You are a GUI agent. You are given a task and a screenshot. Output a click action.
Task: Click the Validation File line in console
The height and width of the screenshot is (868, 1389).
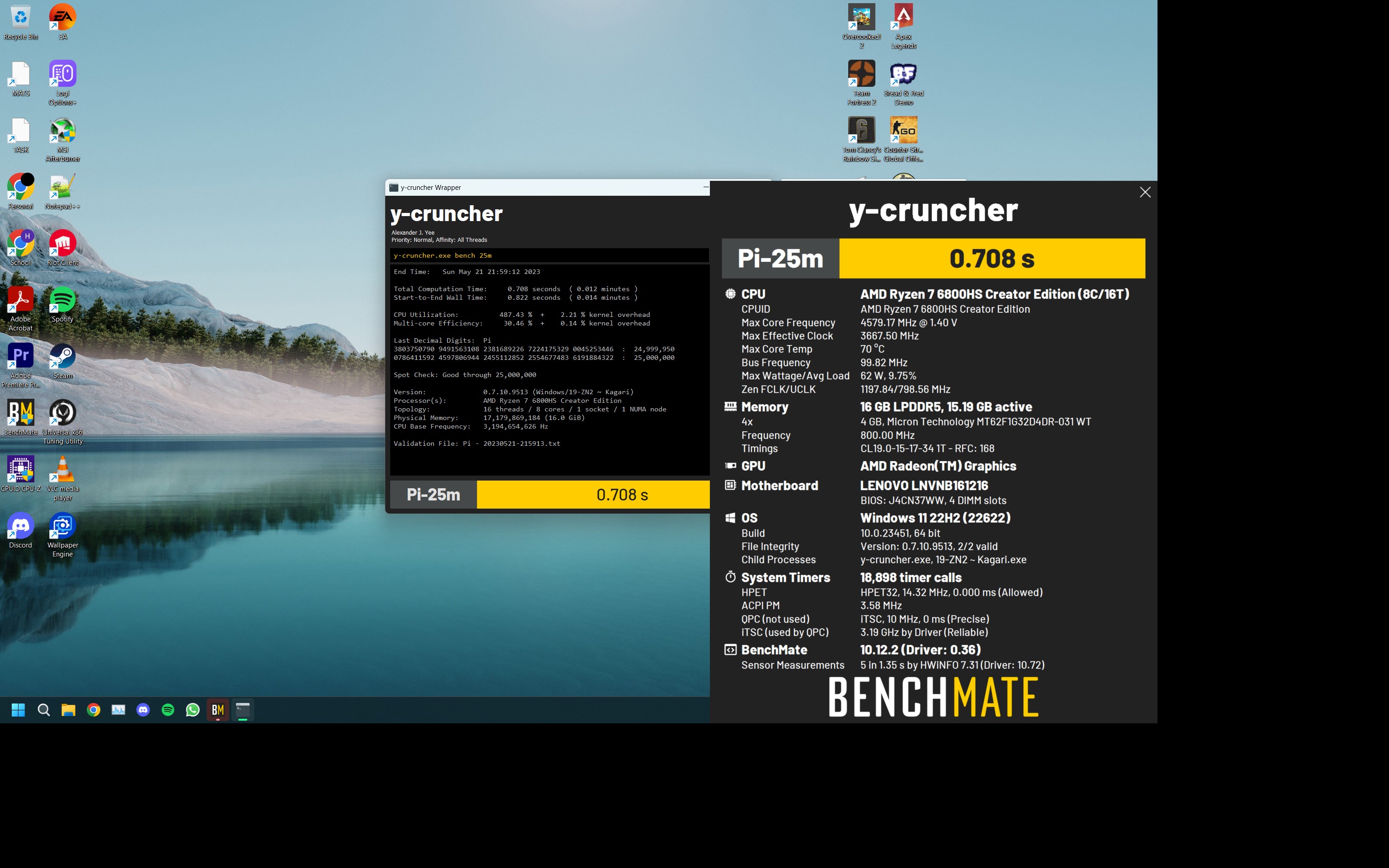point(477,443)
